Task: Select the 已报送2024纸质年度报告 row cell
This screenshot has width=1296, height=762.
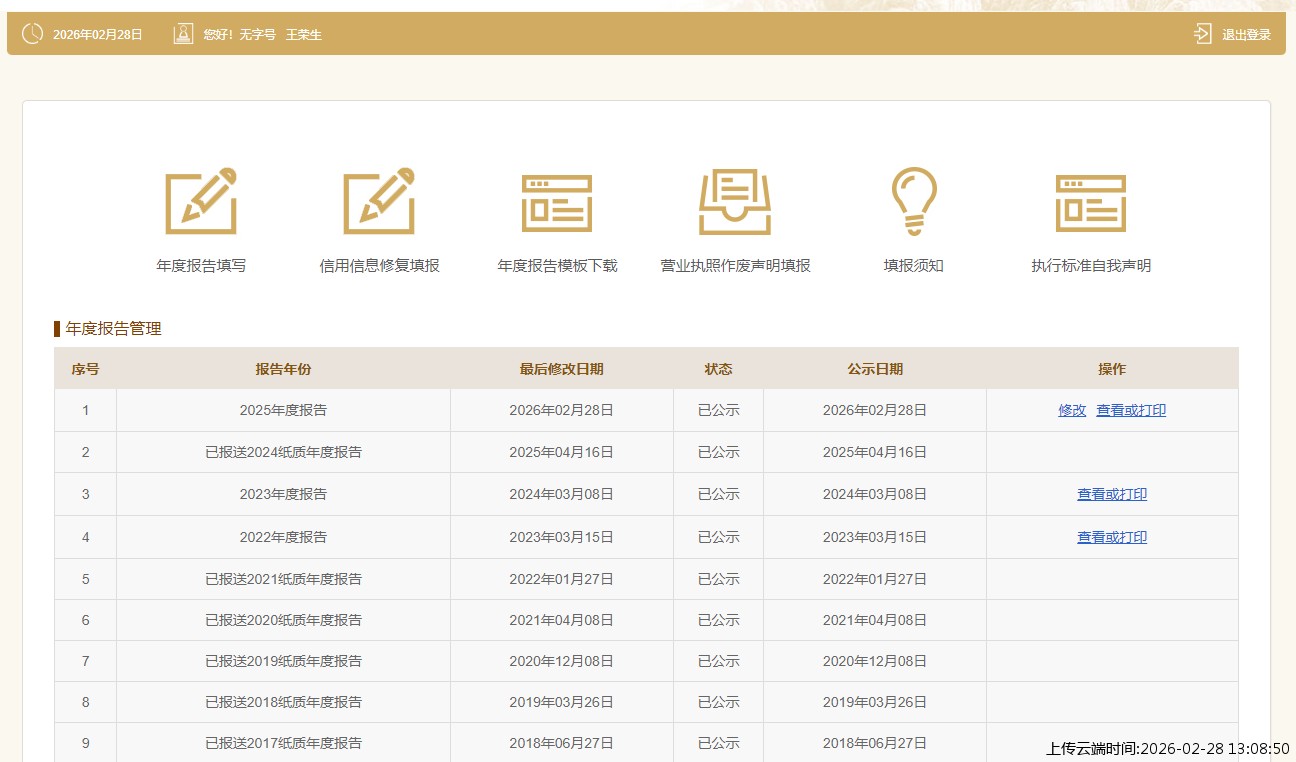Action: 283,452
